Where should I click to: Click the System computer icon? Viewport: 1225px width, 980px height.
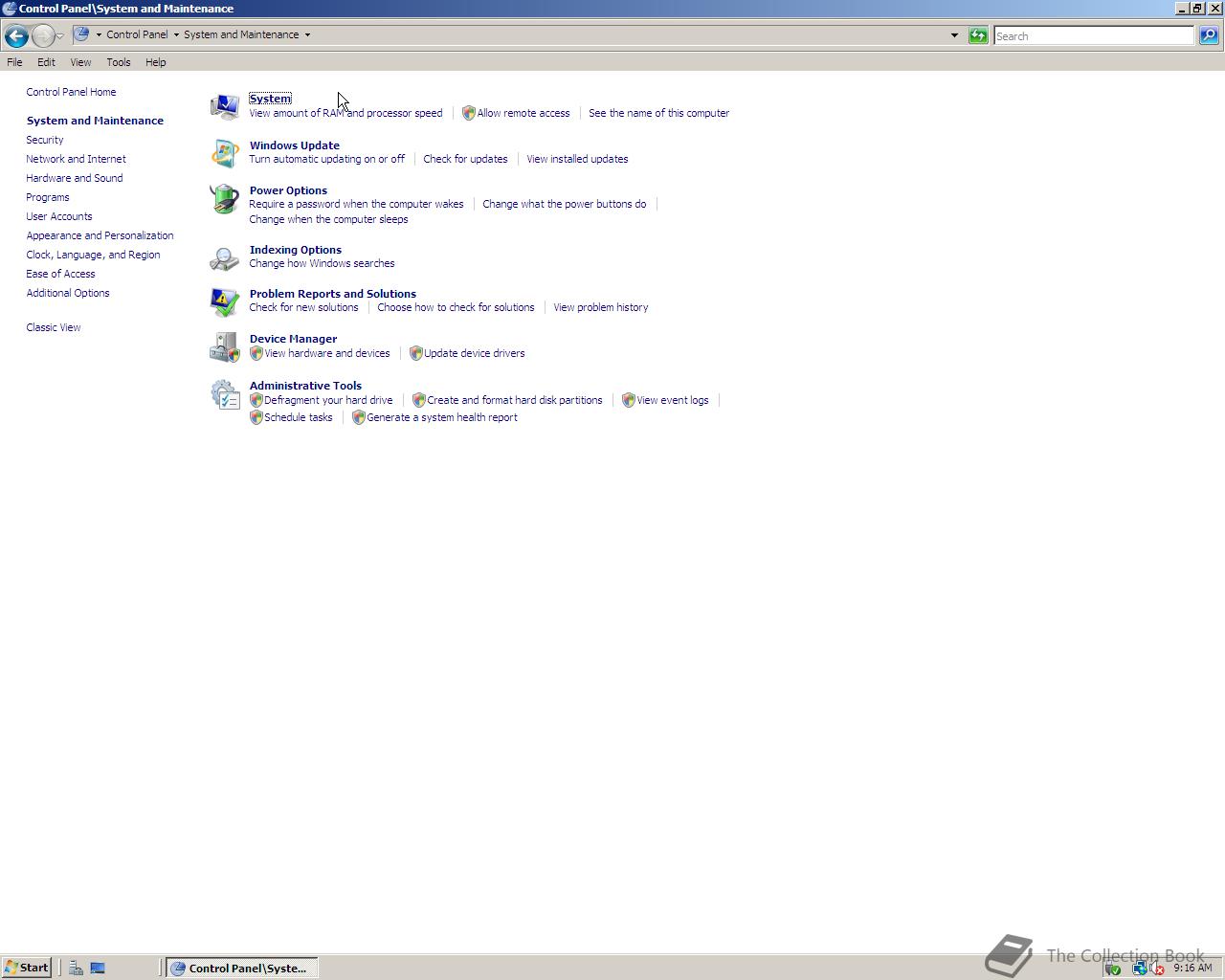(x=225, y=105)
